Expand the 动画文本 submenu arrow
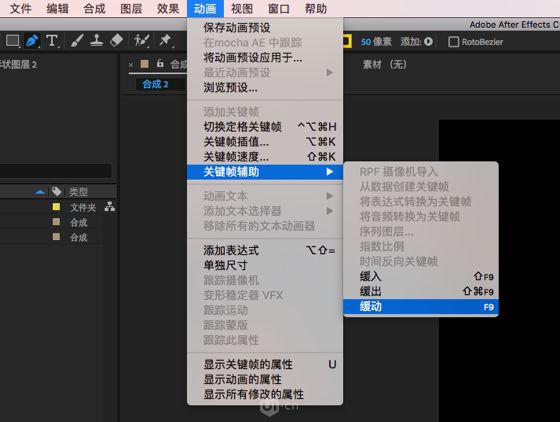The image size is (560, 422). click(330, 196)
